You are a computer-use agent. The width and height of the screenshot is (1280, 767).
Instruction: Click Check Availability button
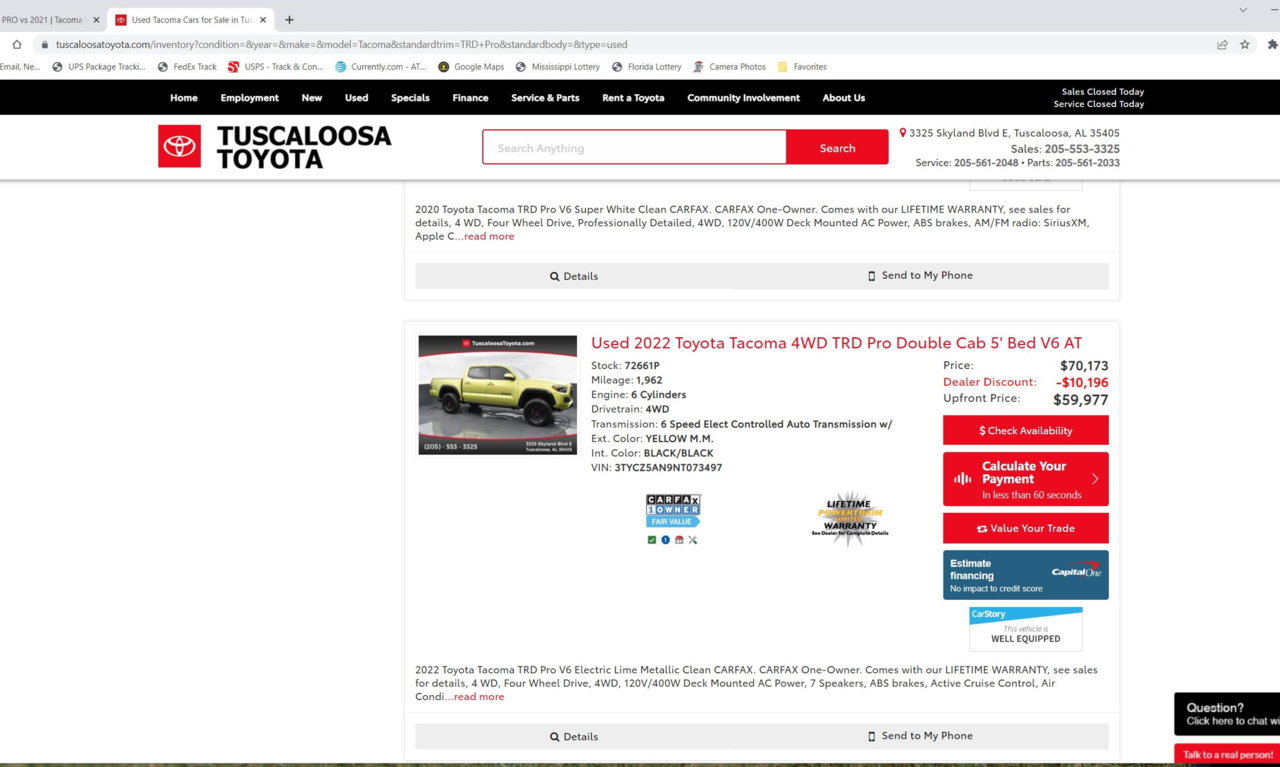pos(1026,430)
